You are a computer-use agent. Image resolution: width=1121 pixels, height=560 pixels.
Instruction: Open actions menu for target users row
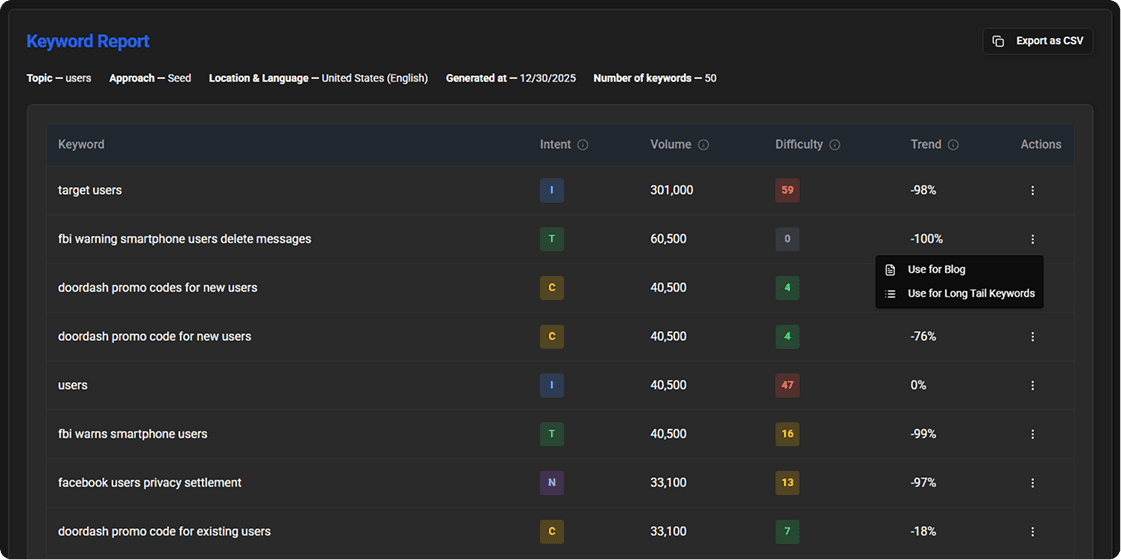pyautogui.click(x=1032, y=190)
